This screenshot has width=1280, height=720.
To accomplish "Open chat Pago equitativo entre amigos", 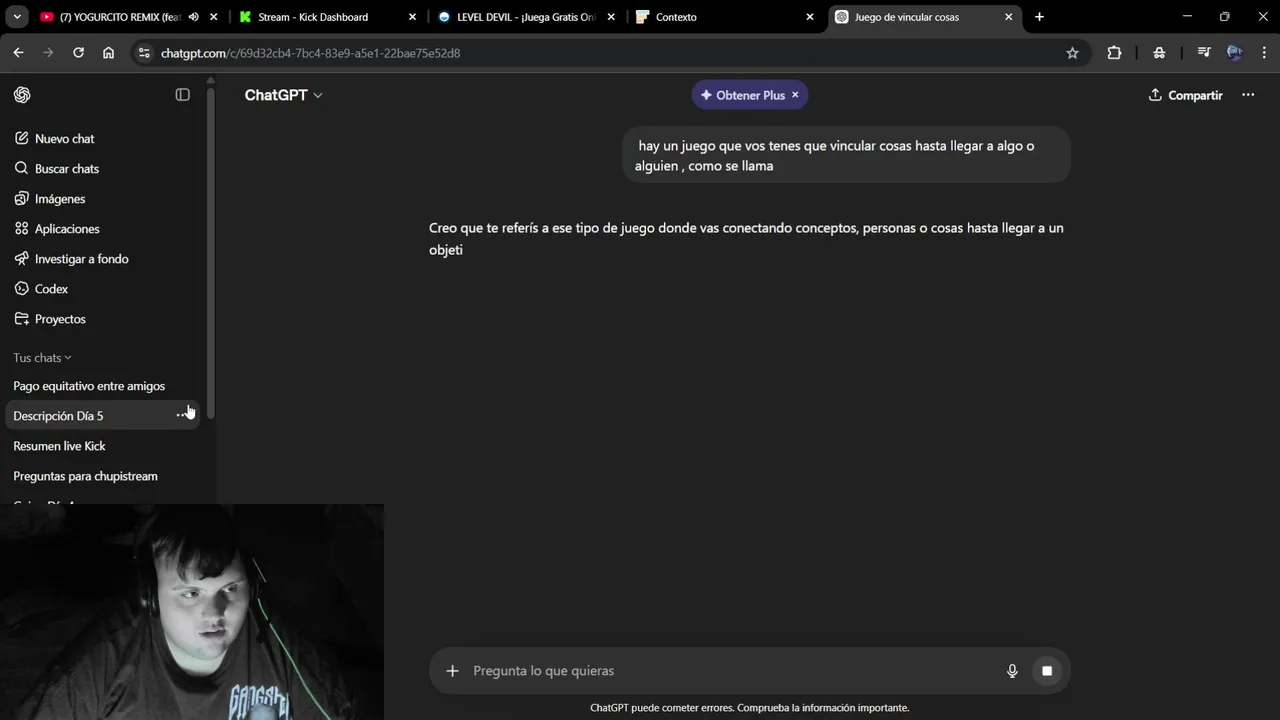I will point(102,386).
